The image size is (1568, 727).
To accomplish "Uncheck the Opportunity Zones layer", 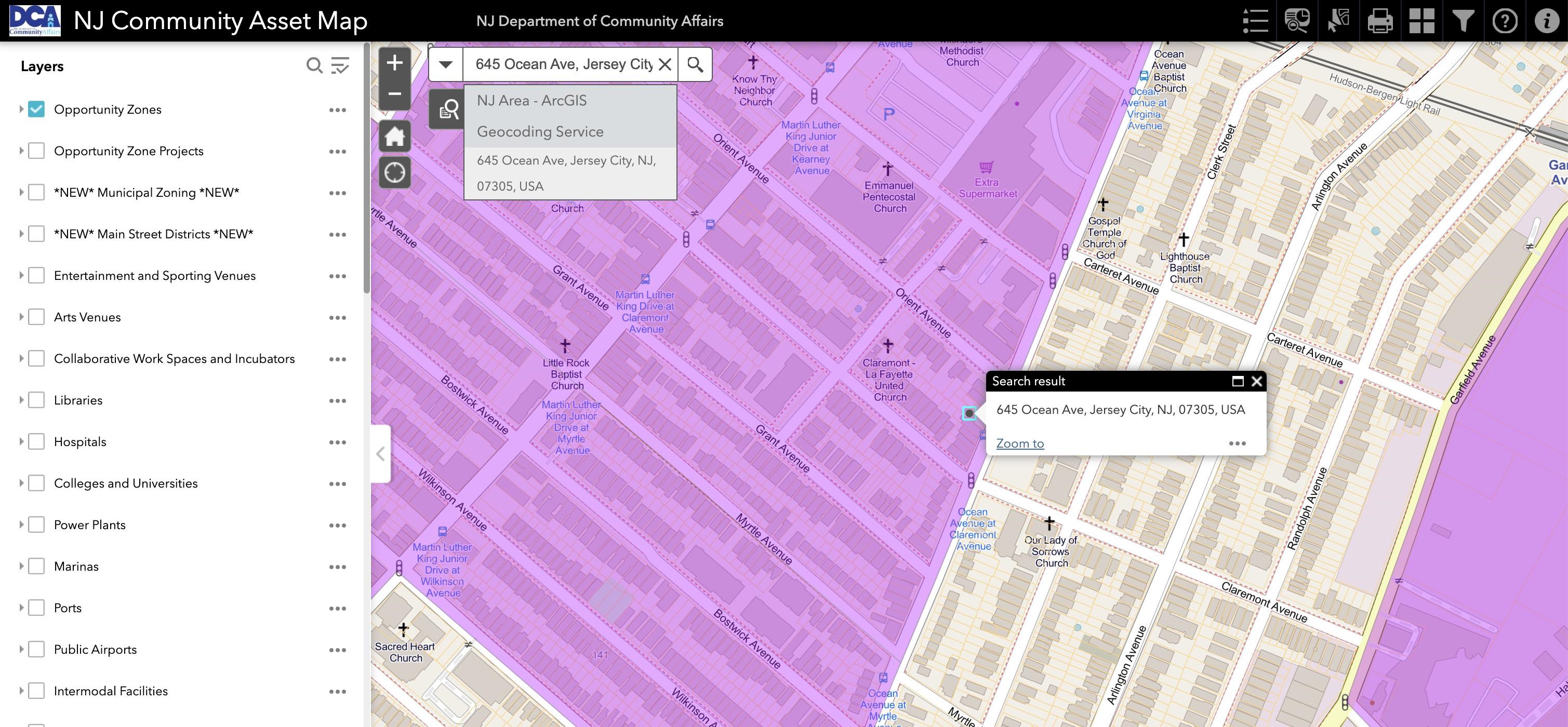I will pos(36,110).
